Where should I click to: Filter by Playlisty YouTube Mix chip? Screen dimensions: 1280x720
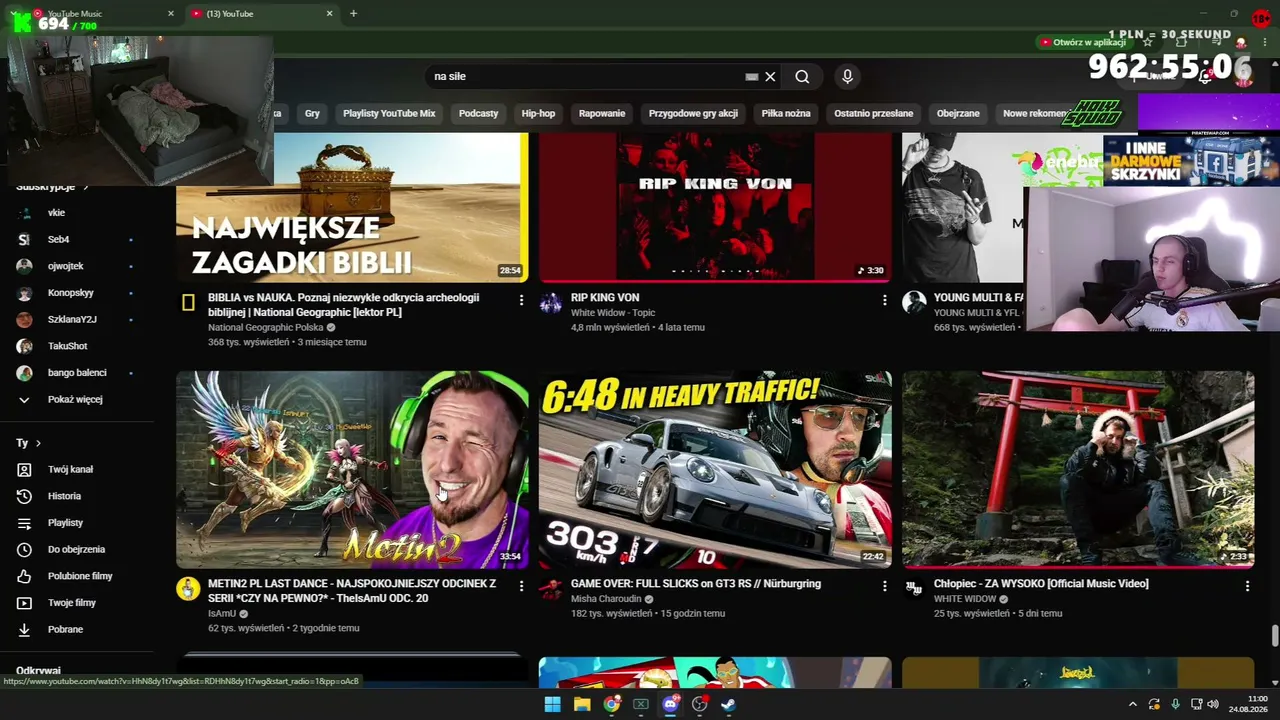389,113
